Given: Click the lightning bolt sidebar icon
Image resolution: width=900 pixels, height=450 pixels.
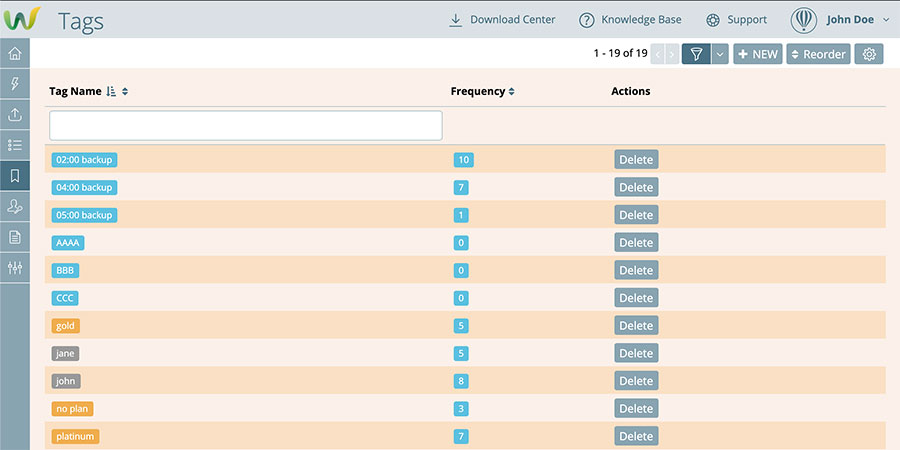Looking at the screenshot, I should (14, 84).
